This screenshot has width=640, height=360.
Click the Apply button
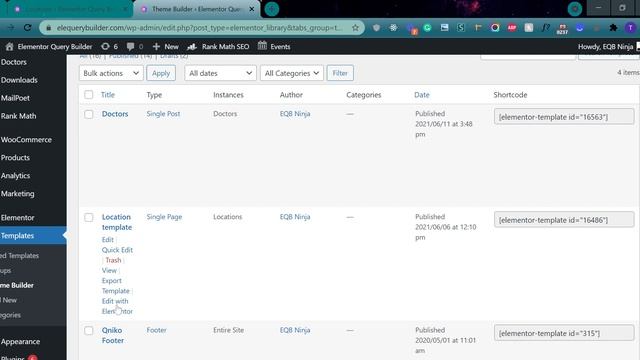coord(161,73)
